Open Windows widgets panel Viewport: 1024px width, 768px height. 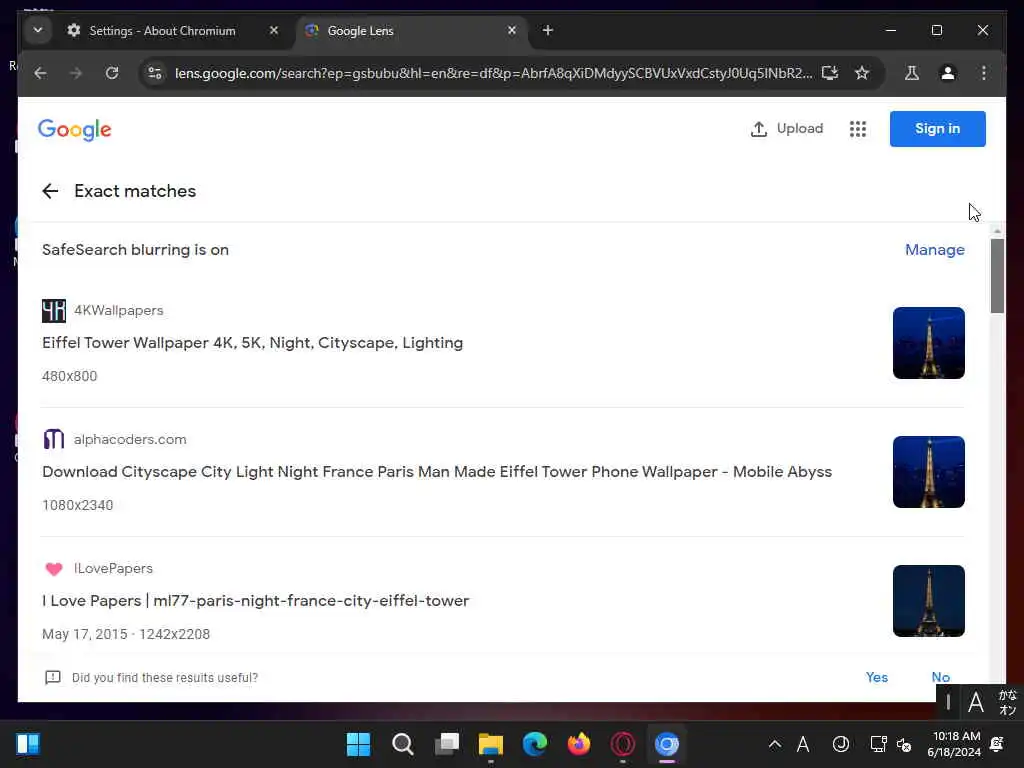[27, 744]
